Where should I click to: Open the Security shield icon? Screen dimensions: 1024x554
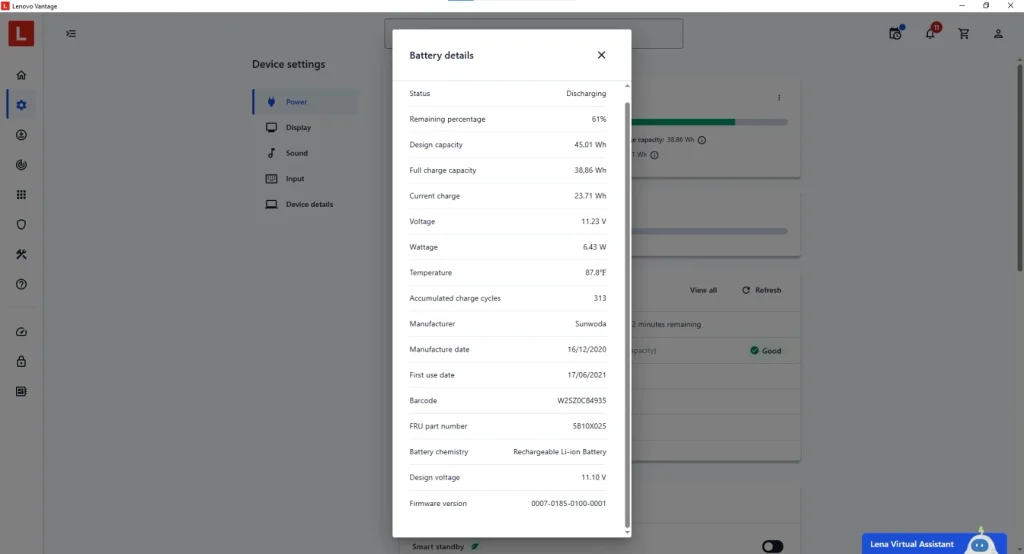tap(21, 225)
